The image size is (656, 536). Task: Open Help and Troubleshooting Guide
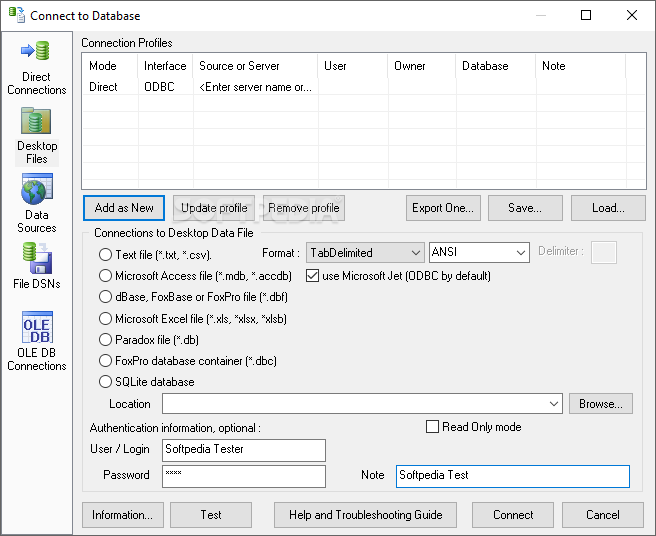tap(365, 515)
